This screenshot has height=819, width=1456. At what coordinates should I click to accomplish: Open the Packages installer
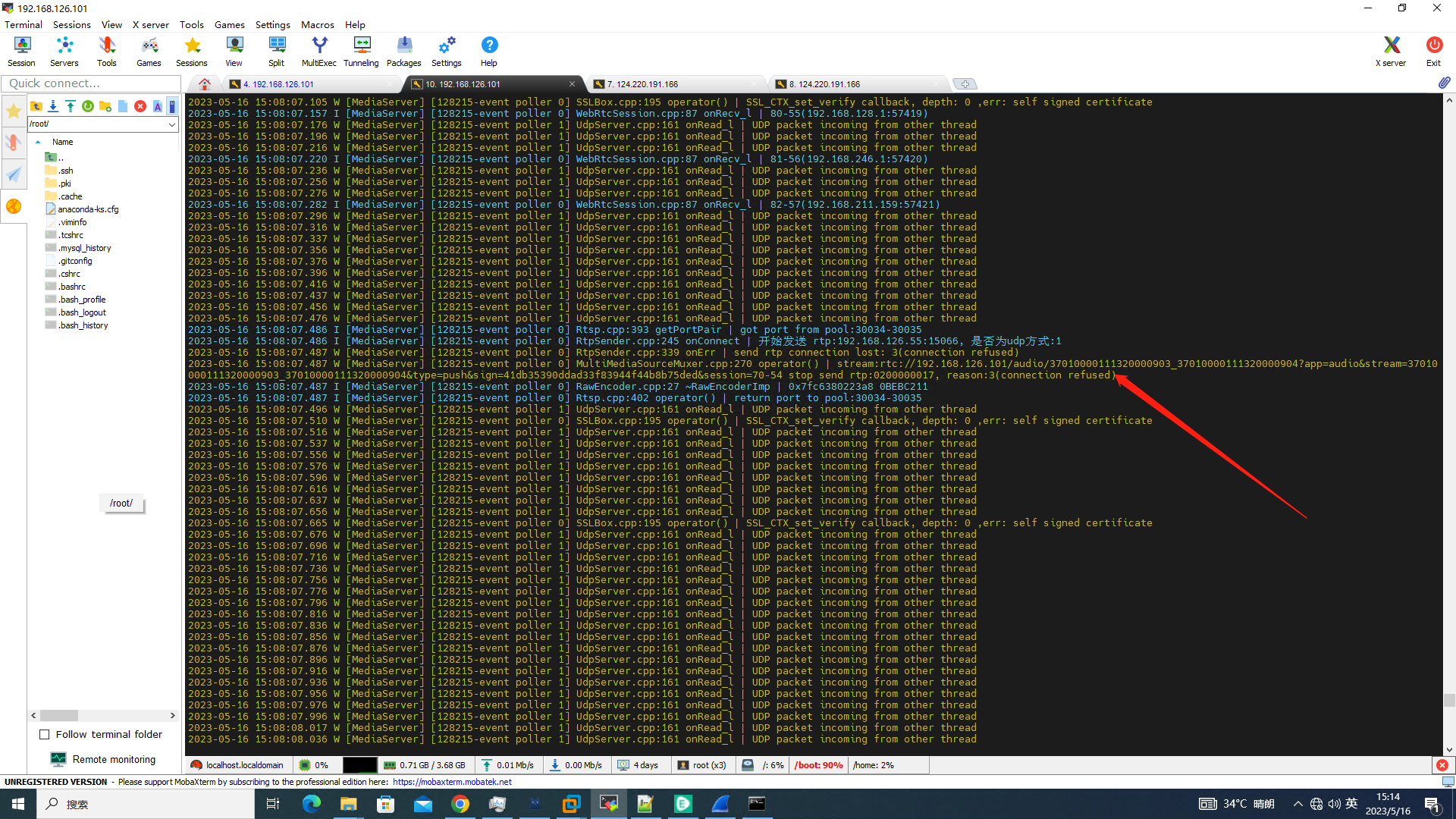[x=403, y=51]
